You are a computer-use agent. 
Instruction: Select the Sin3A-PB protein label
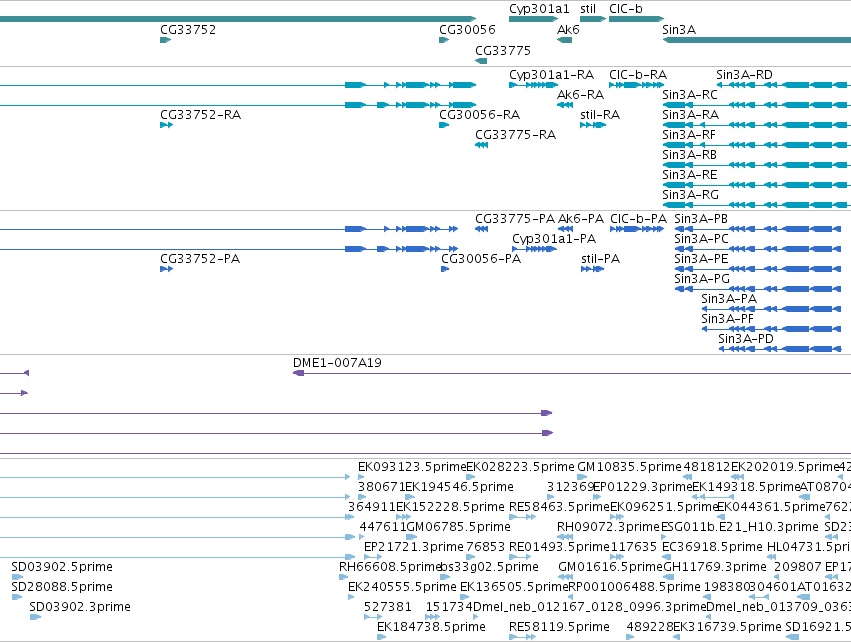(x=701, y=219)
